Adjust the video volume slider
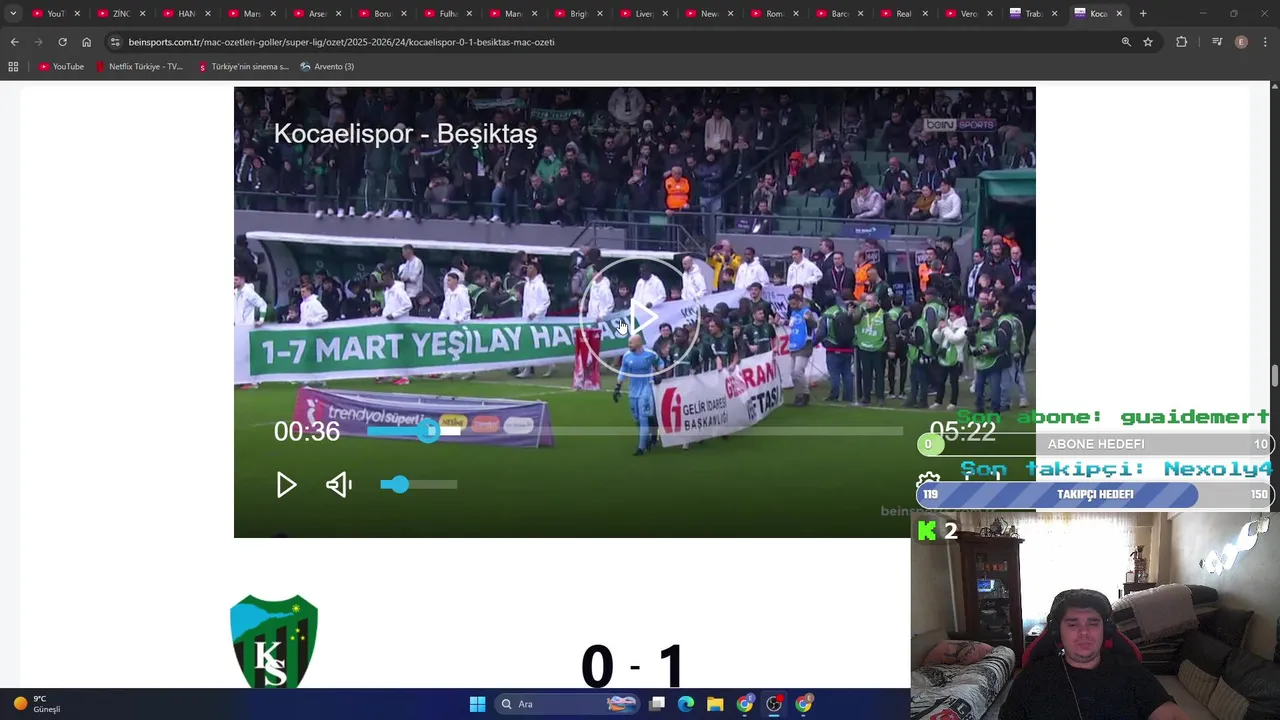1280x720 pixels. [x=418, y=484]
